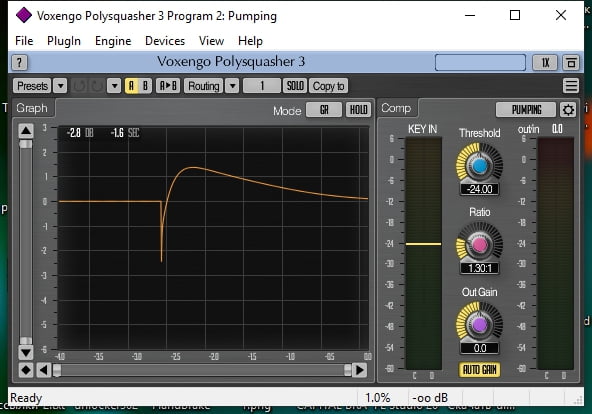Open the Devices menu
The height and width of the screenshot is (414, 592).
(165, 41)
